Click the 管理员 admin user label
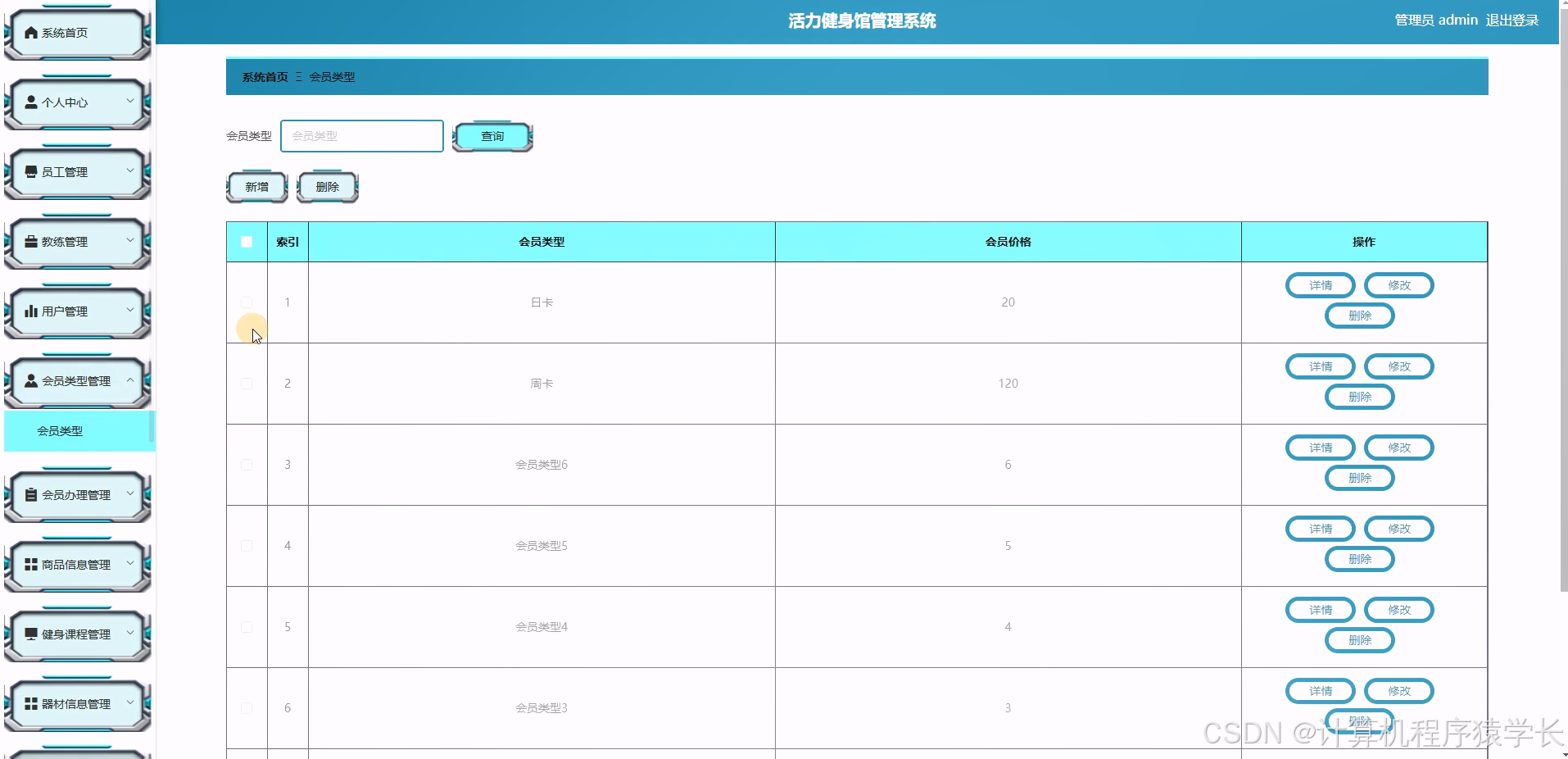 pos(1436,20)
